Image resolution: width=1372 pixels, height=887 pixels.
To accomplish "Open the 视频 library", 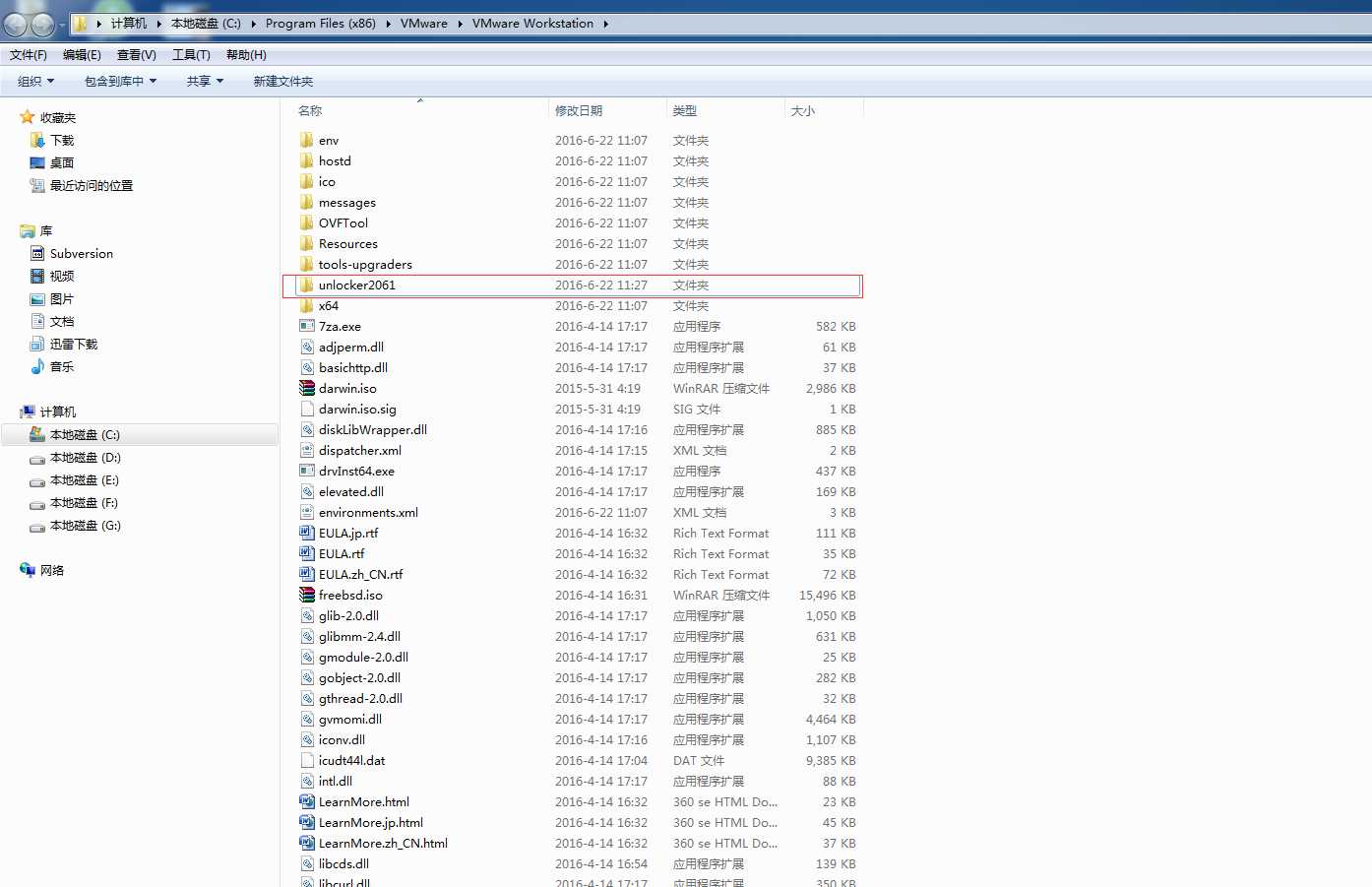I will coord(62,276).
